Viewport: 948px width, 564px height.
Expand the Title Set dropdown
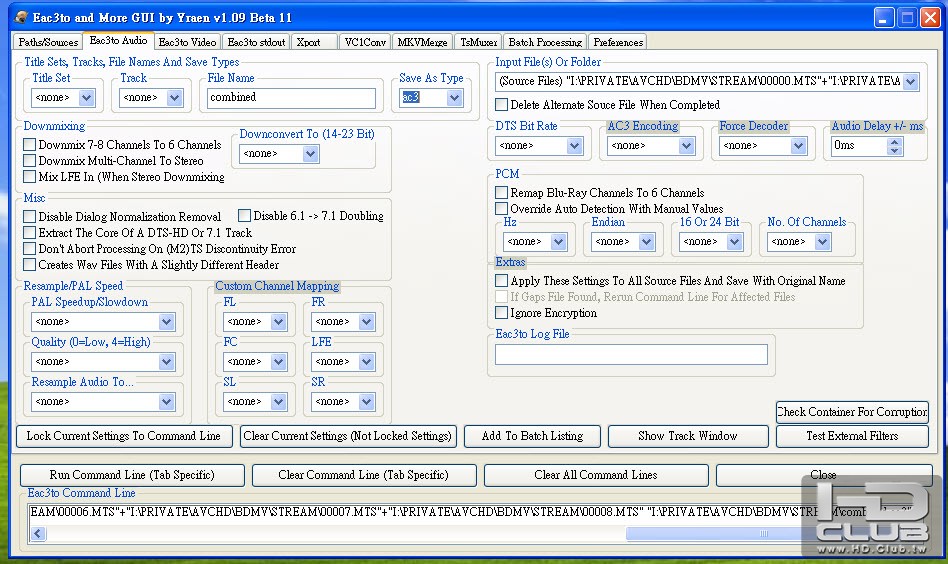86,97
